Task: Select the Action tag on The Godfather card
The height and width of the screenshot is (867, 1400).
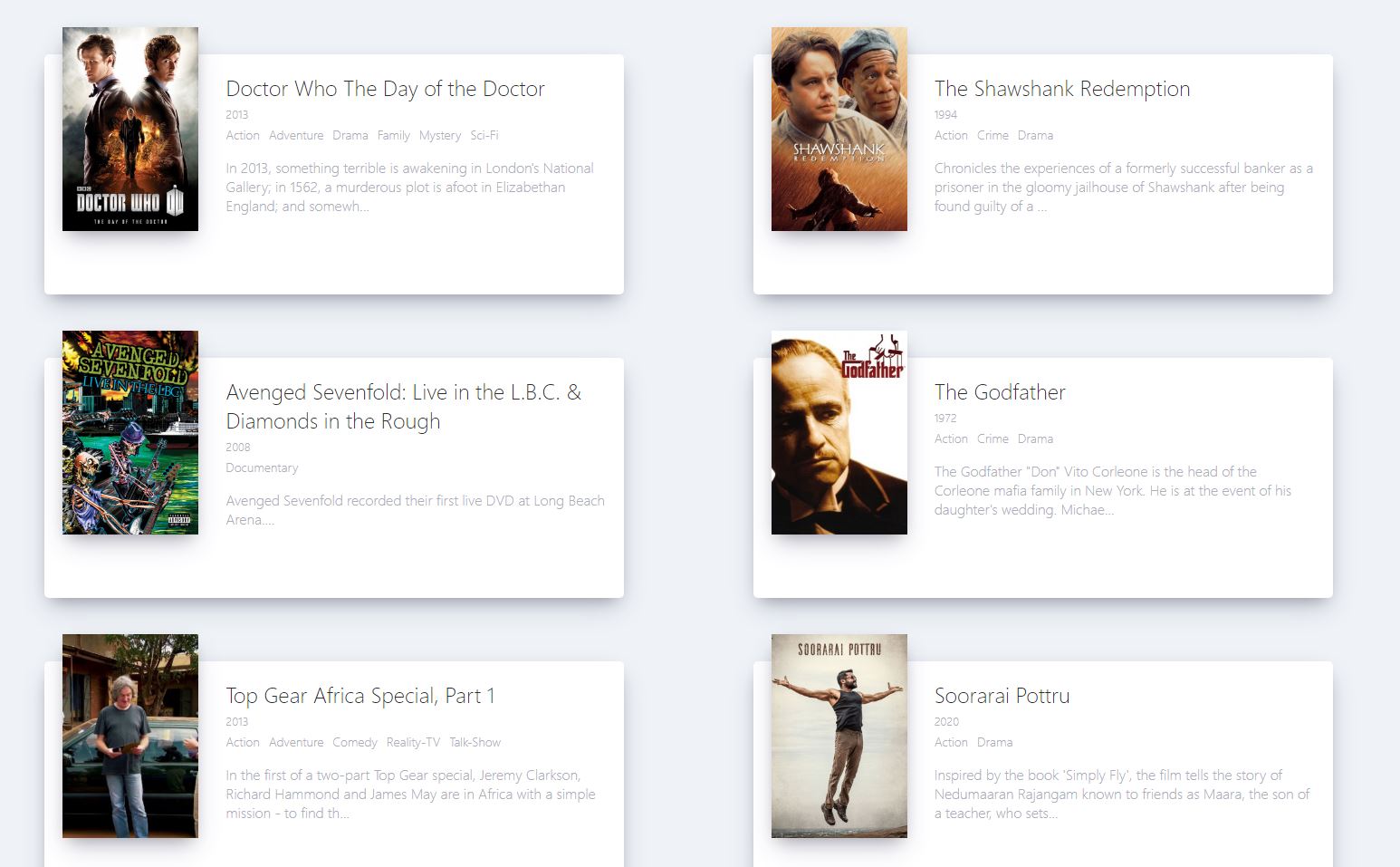Action: (x=951, y=438)
